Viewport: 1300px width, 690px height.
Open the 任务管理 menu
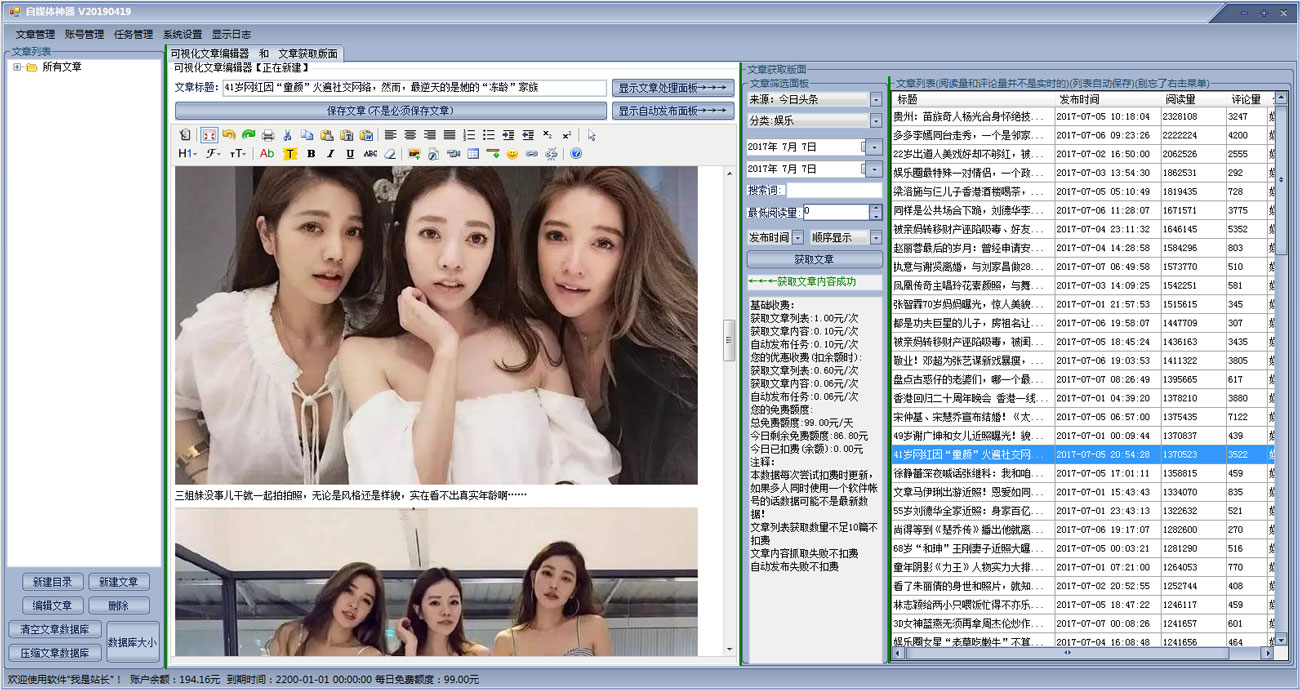point(133,34)
